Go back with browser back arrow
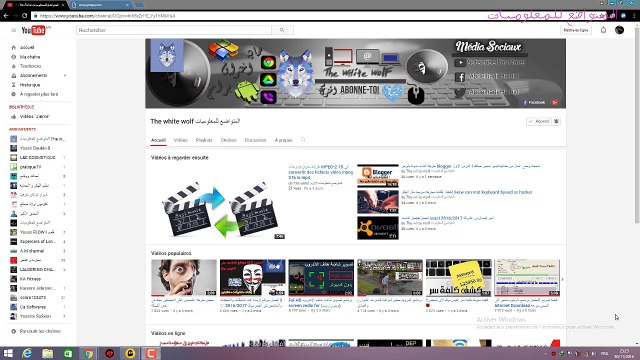The width and height of the screenshot is (640, 360). click(6, 16)
